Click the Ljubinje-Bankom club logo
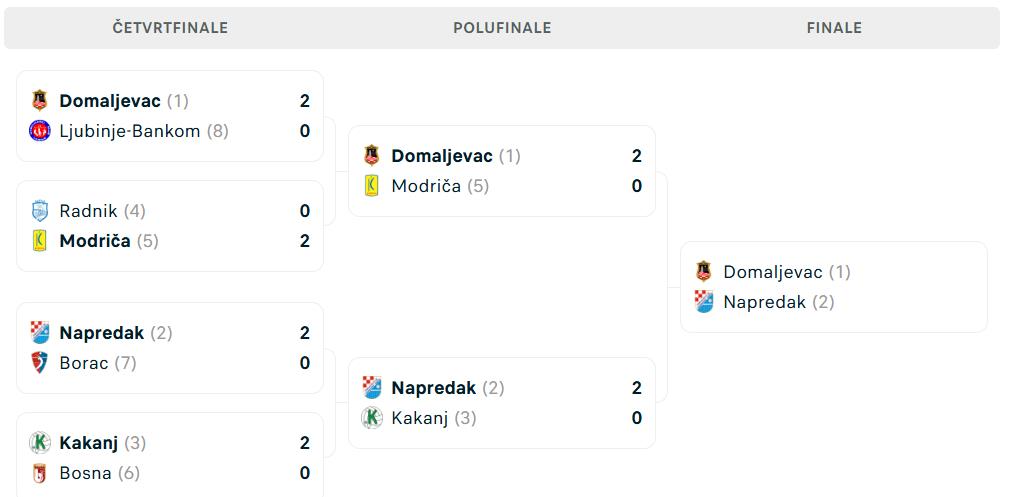This screenshot has width=1009, height=497. (x=40, y=131)
